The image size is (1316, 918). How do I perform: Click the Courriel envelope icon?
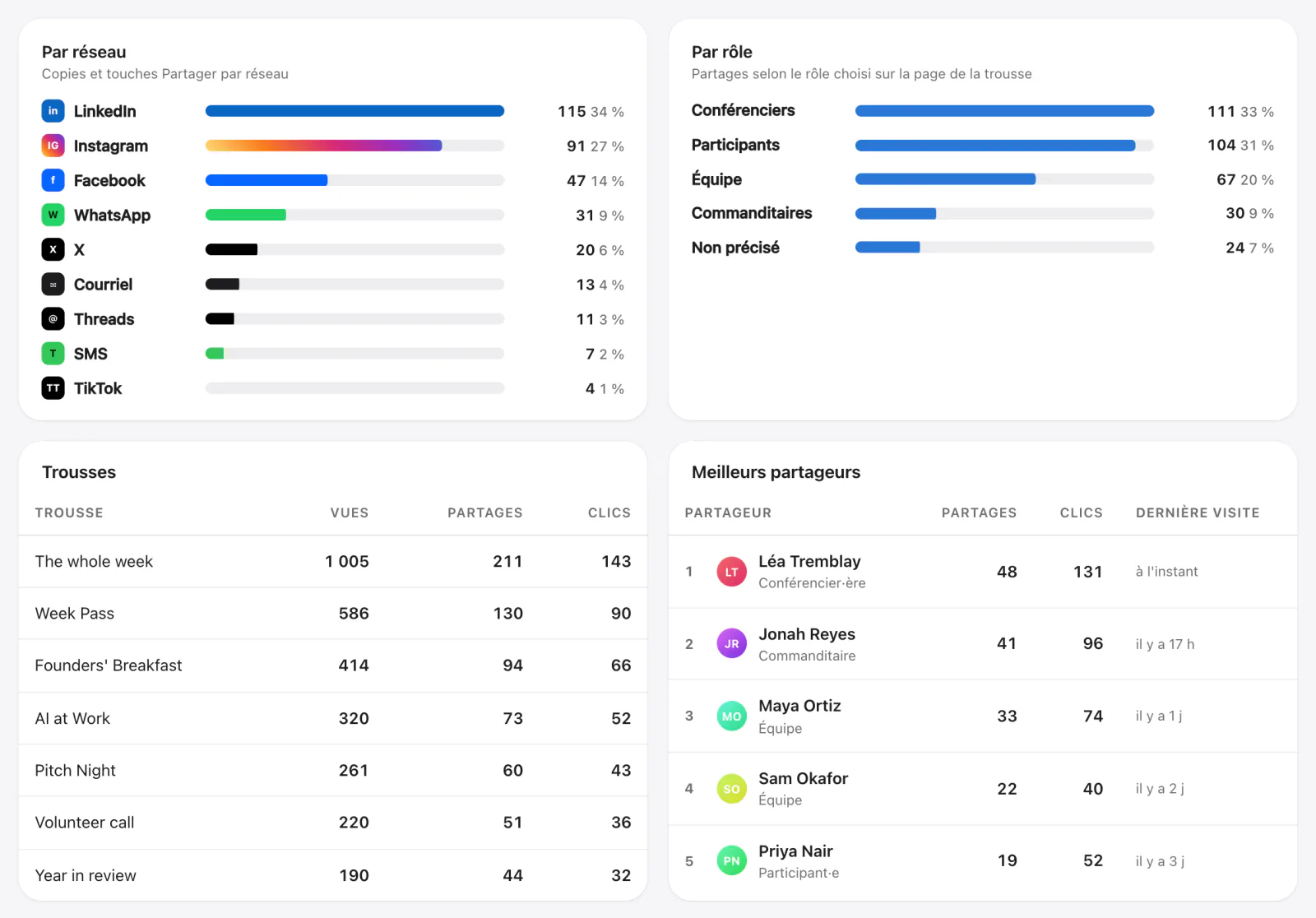[53, 285]
